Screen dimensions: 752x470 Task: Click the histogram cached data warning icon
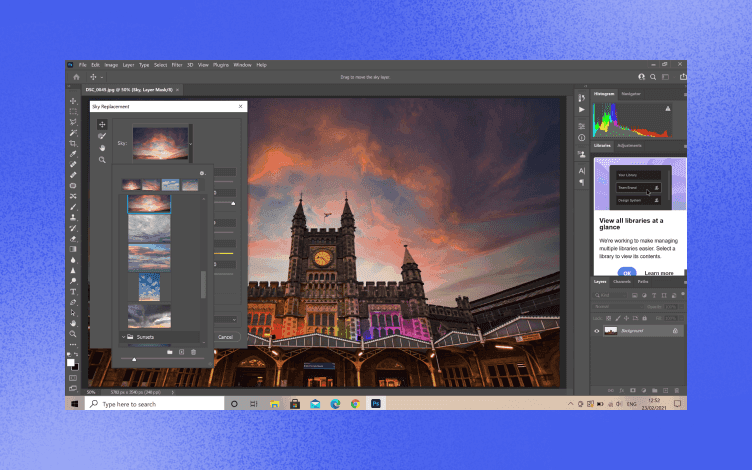[x=668, y=109]
